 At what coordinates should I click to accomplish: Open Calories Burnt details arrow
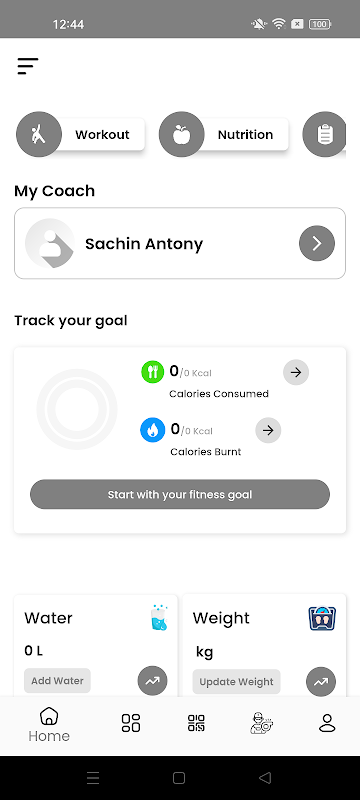point(268,430)
